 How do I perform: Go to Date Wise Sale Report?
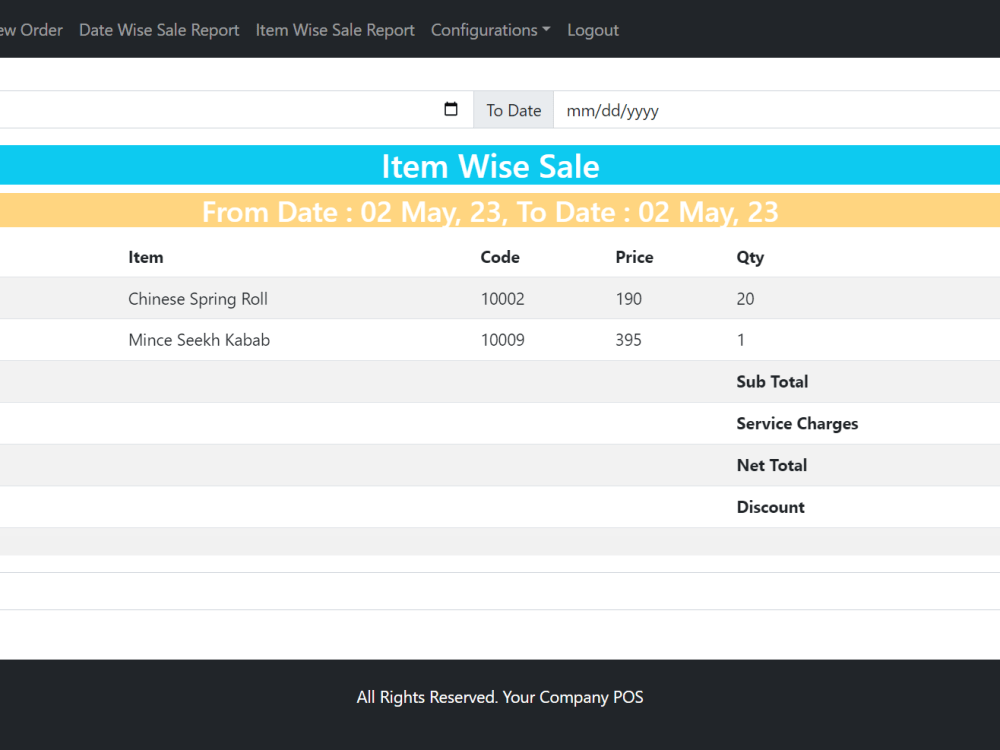(x=159, y=30)
